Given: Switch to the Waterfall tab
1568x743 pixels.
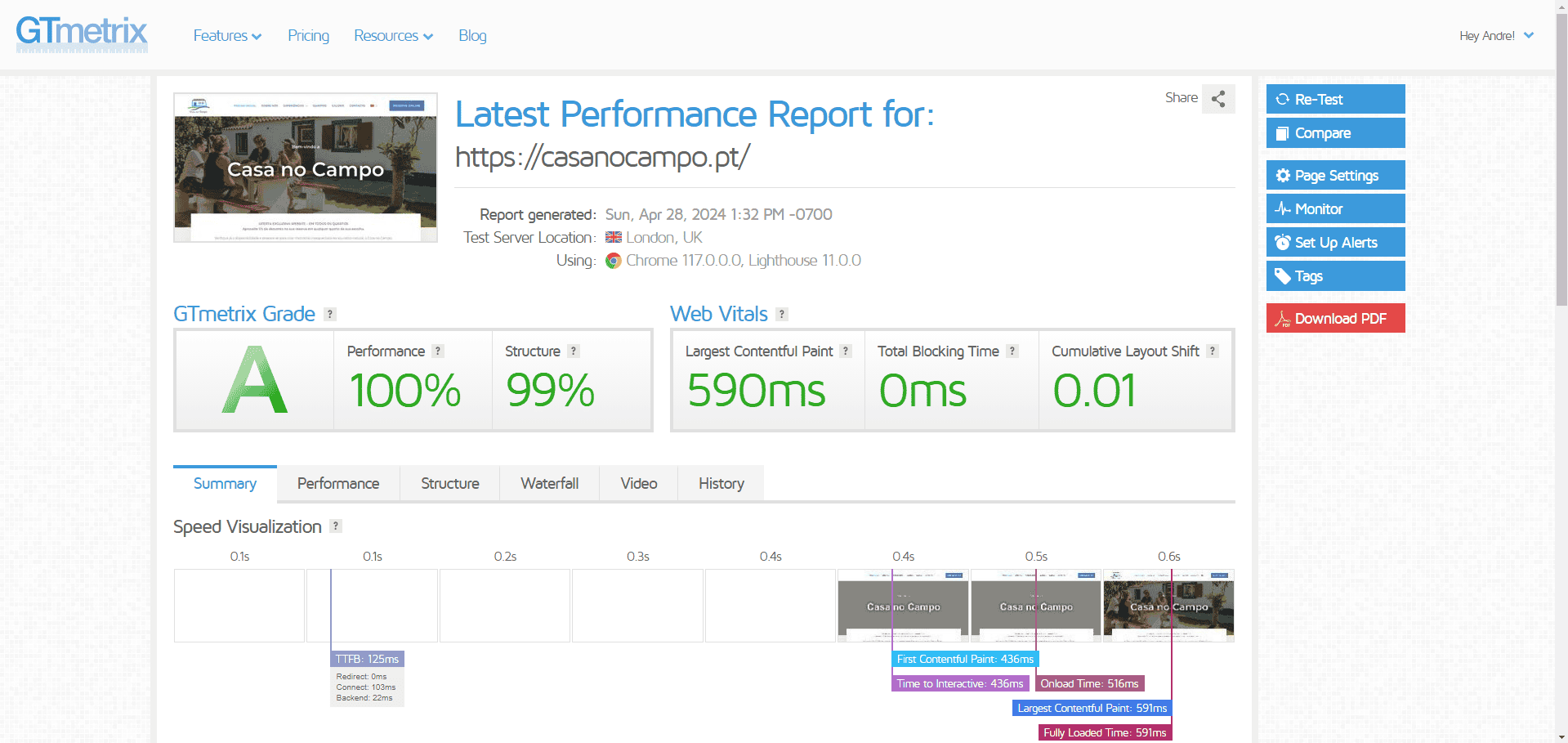Looking at the screenshot, I should pyautogui.click(x=549, y=484).
